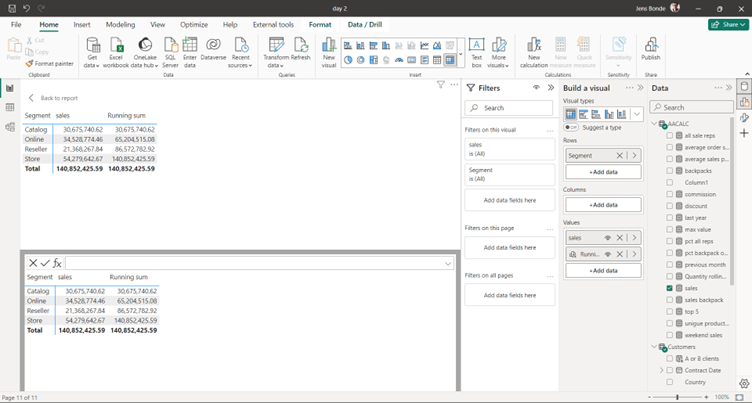Click in the Data pane search field
The height and width of the screenshot is (403, 752).
pos(692,107)
